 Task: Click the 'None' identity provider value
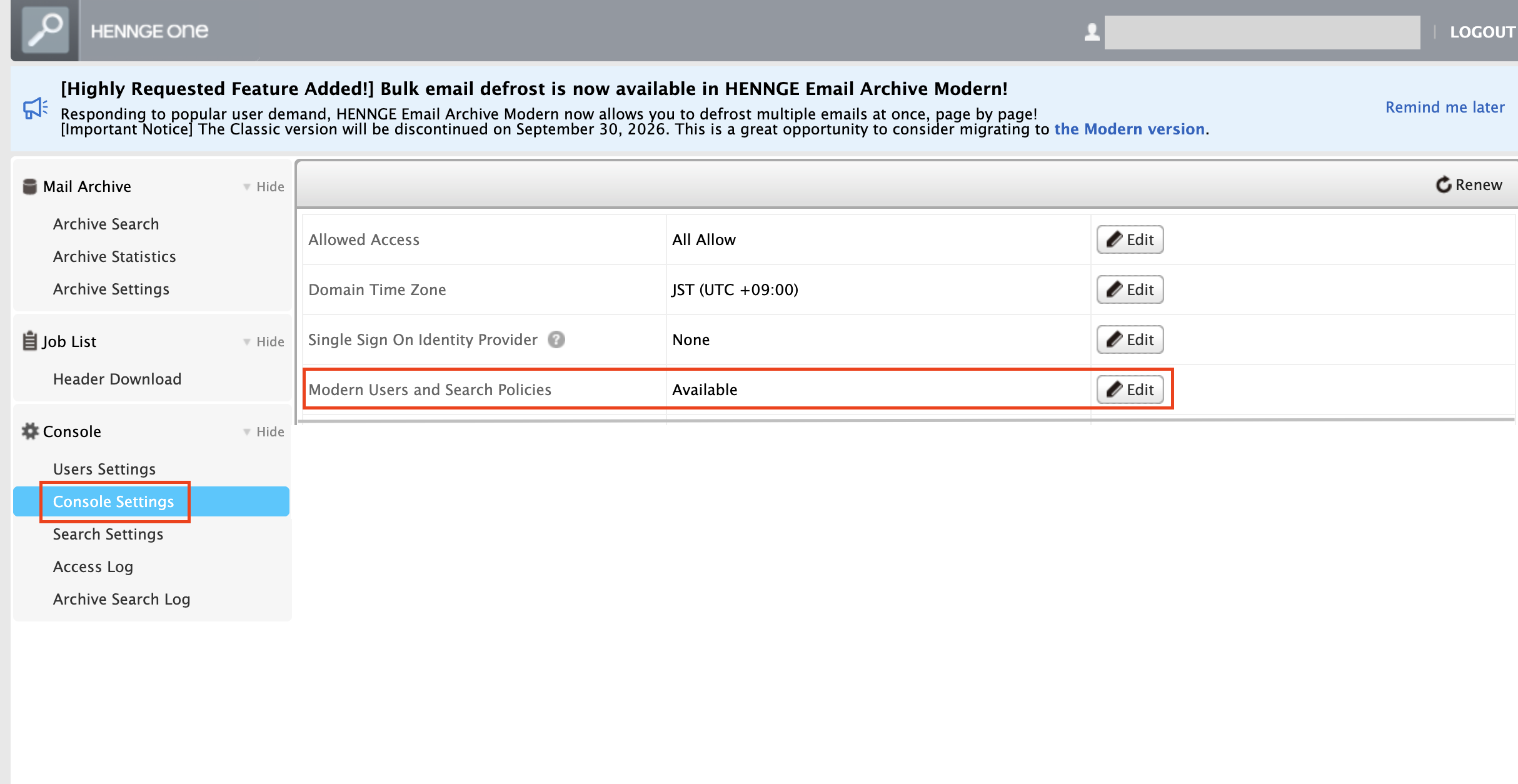[691, 339]
